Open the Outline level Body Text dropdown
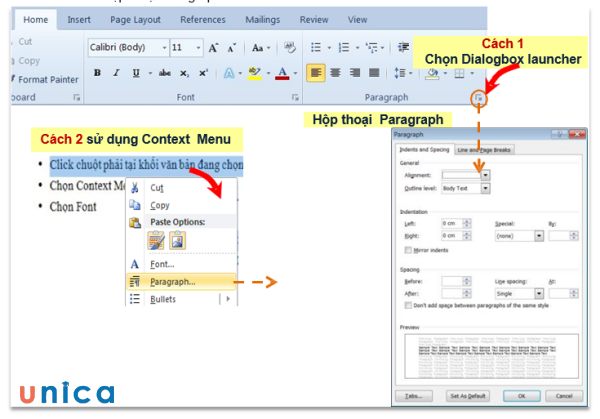This screenshot has width=600, height=419. (x=485, y=188)
